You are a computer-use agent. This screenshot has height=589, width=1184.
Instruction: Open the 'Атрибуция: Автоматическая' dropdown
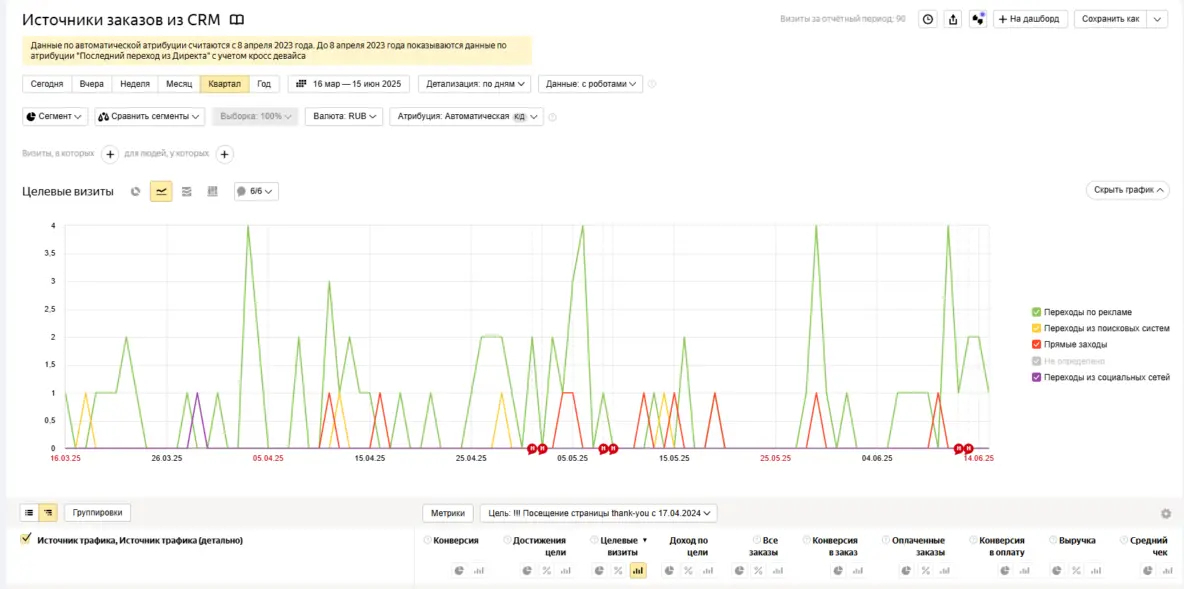(x=466, y=116)
